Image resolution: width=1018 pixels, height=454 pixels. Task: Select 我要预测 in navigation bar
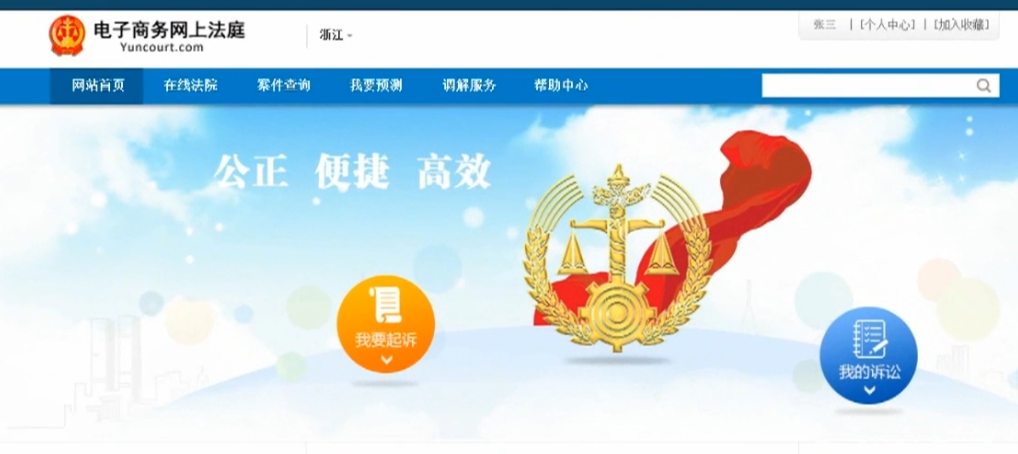376,86
